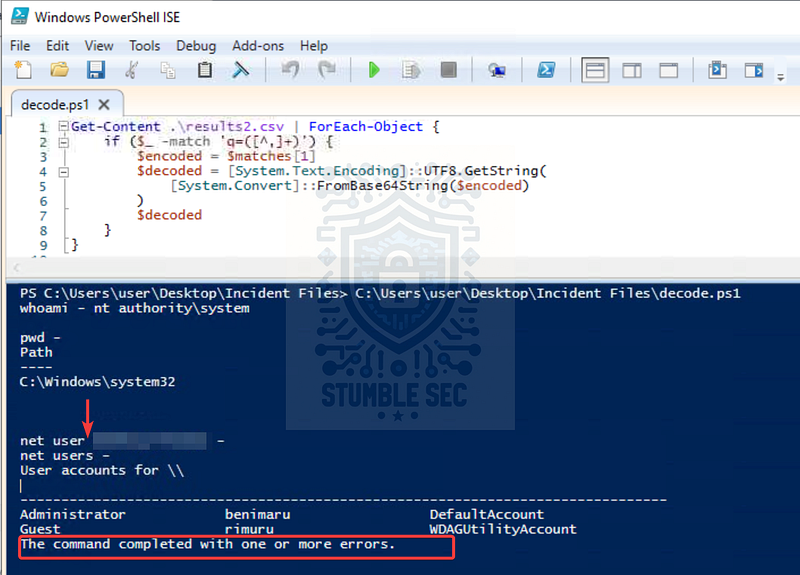Open the Help menu
The width and height of the screenshot is (800, 575).
[x=314, y=46]
